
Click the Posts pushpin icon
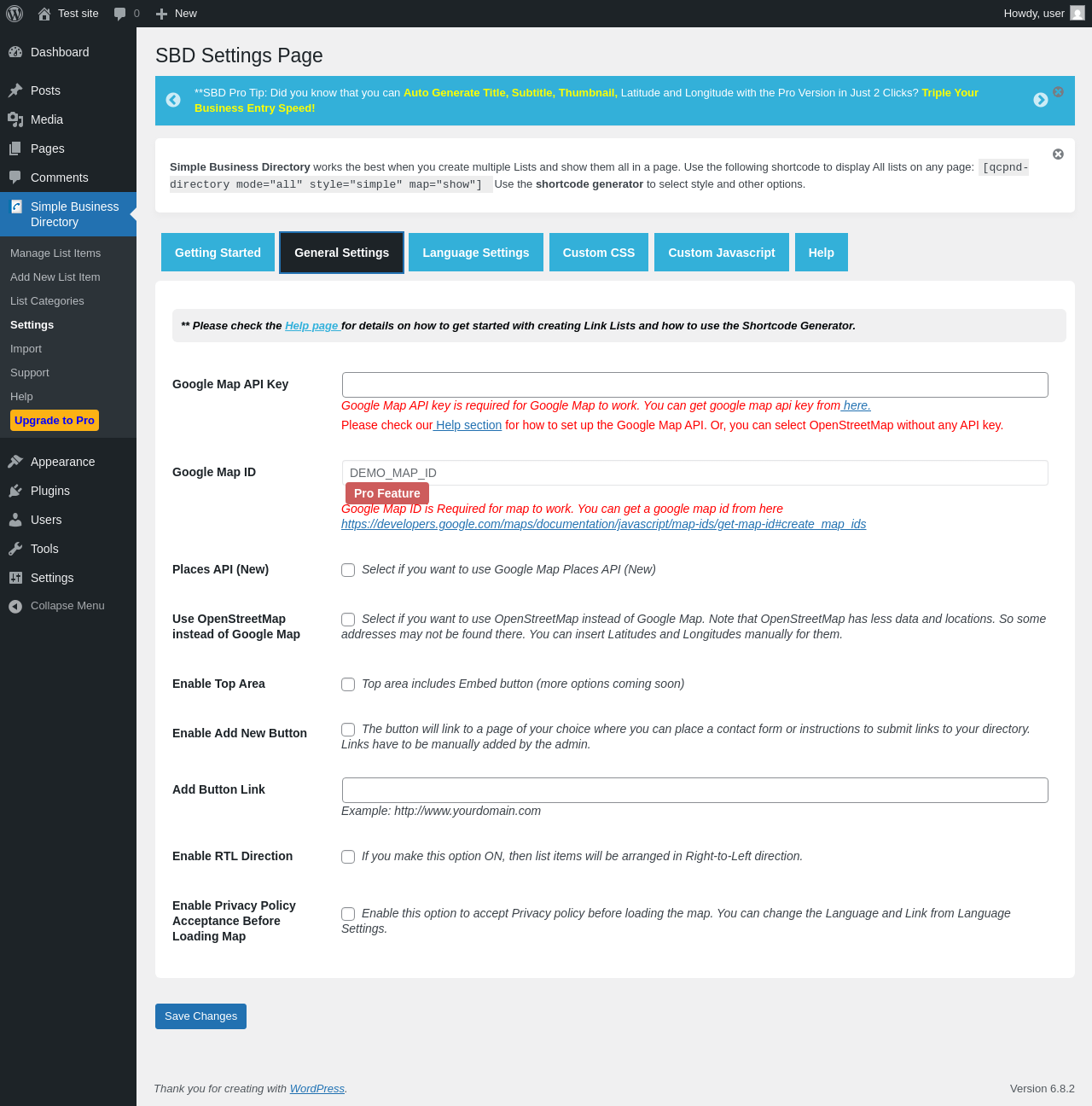pos(15,90)
